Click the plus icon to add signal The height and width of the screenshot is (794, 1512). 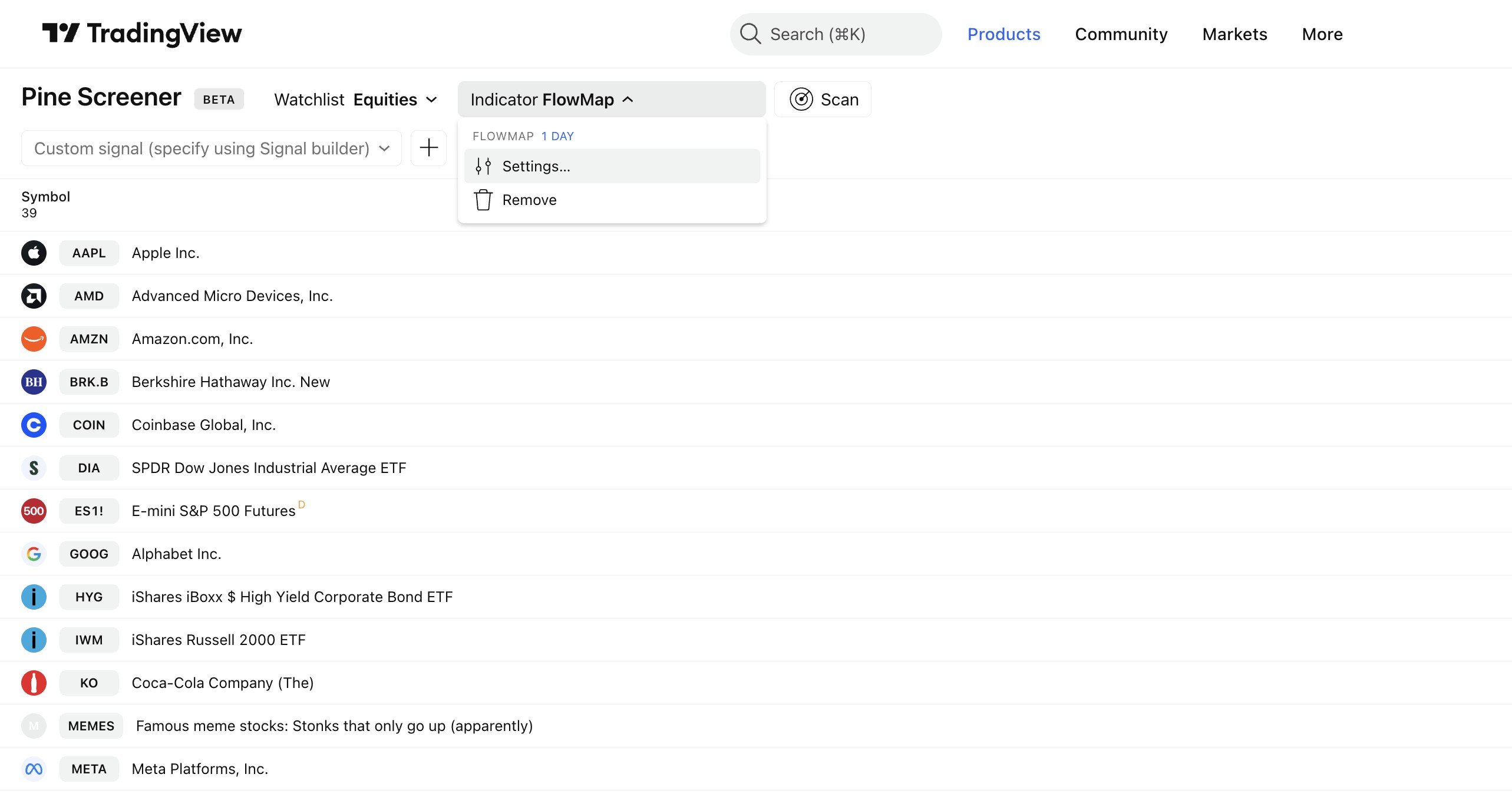(x=428, y=148)
